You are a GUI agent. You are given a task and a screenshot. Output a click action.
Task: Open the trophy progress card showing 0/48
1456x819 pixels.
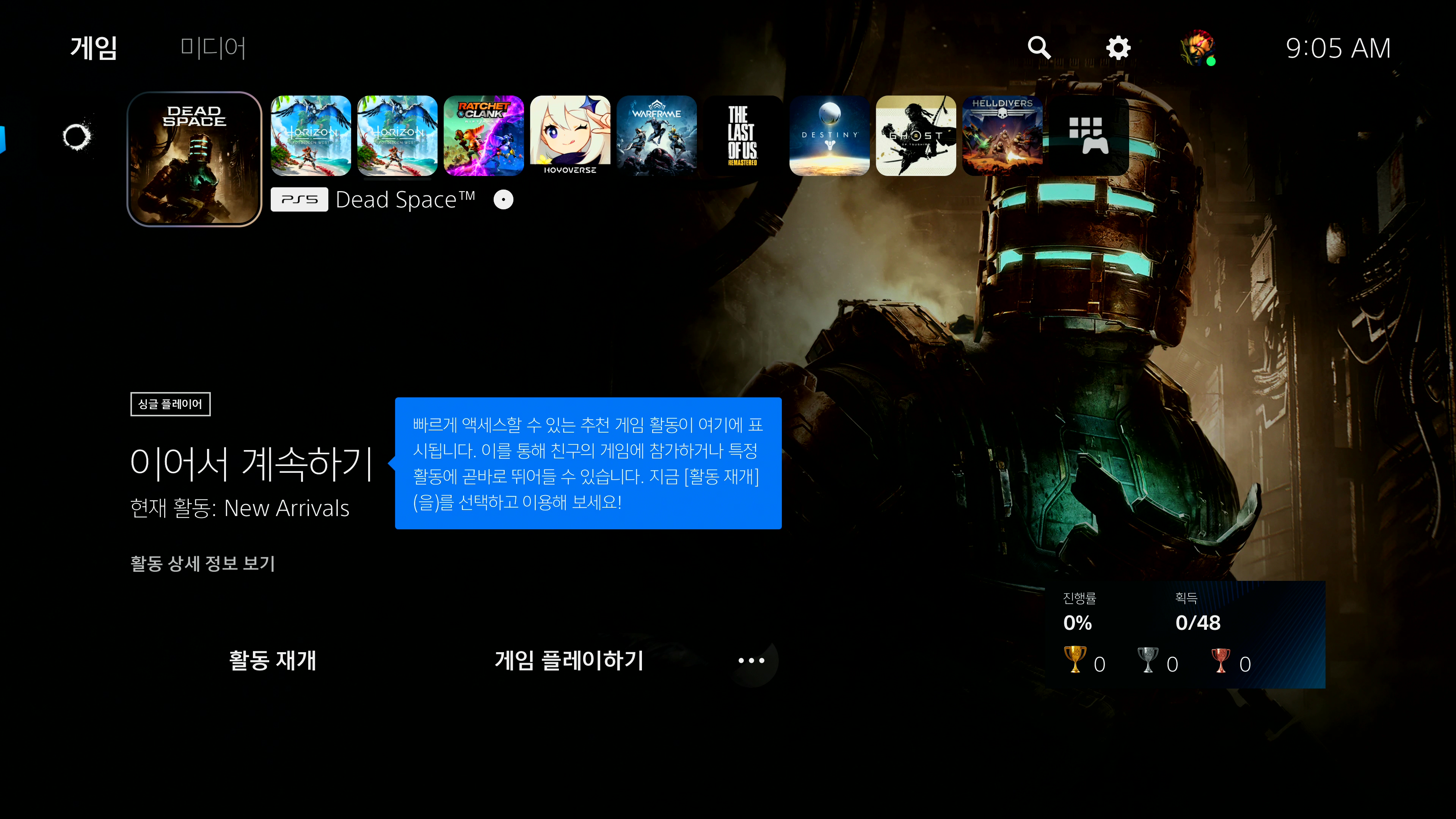tap(1185, 634)
